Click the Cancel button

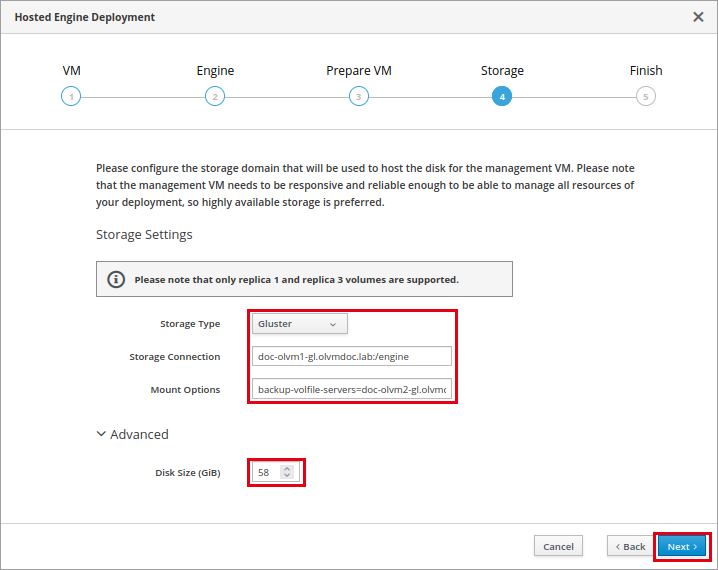558,546
